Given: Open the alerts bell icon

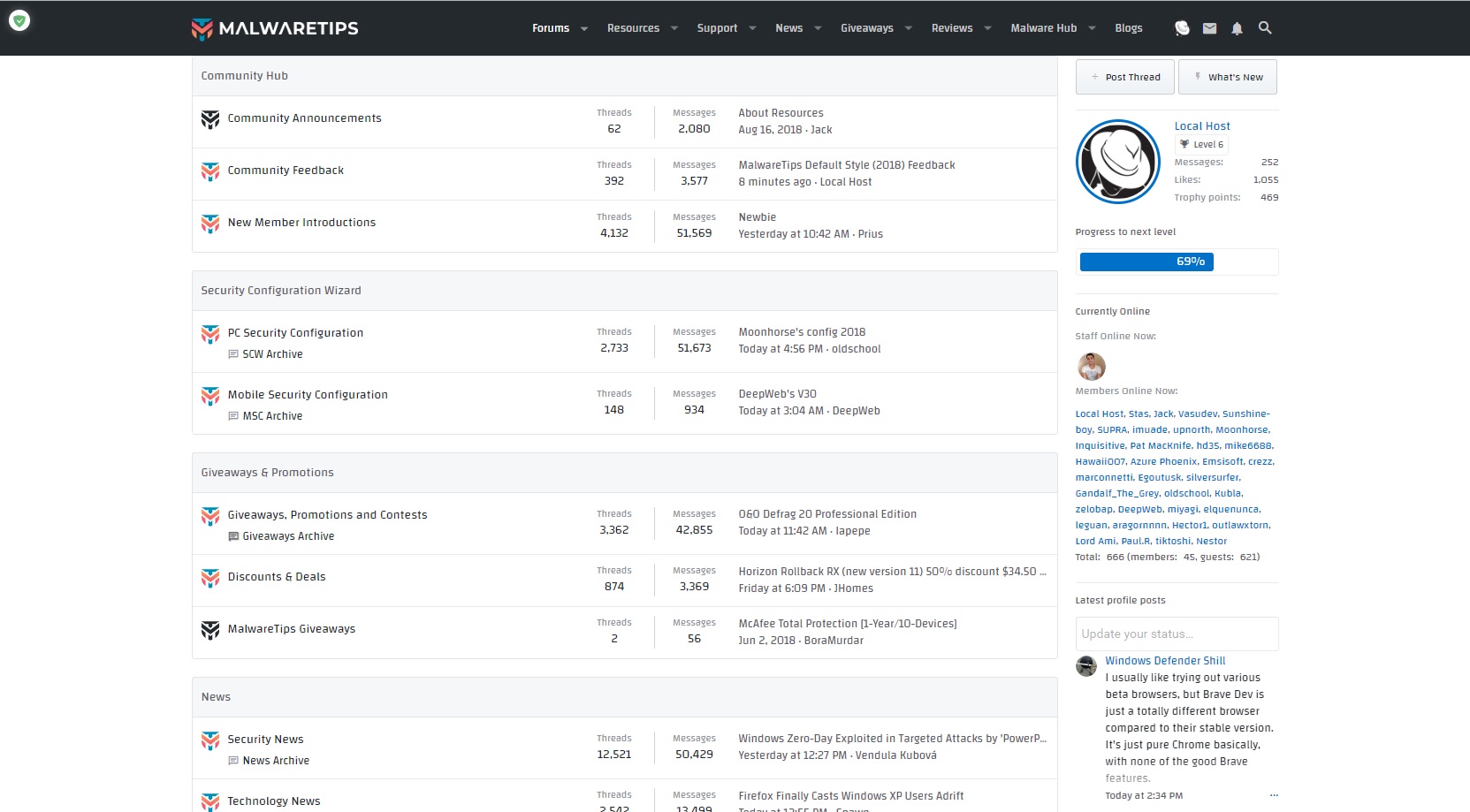Looking at the screenshot, I should pos(1237,28).
